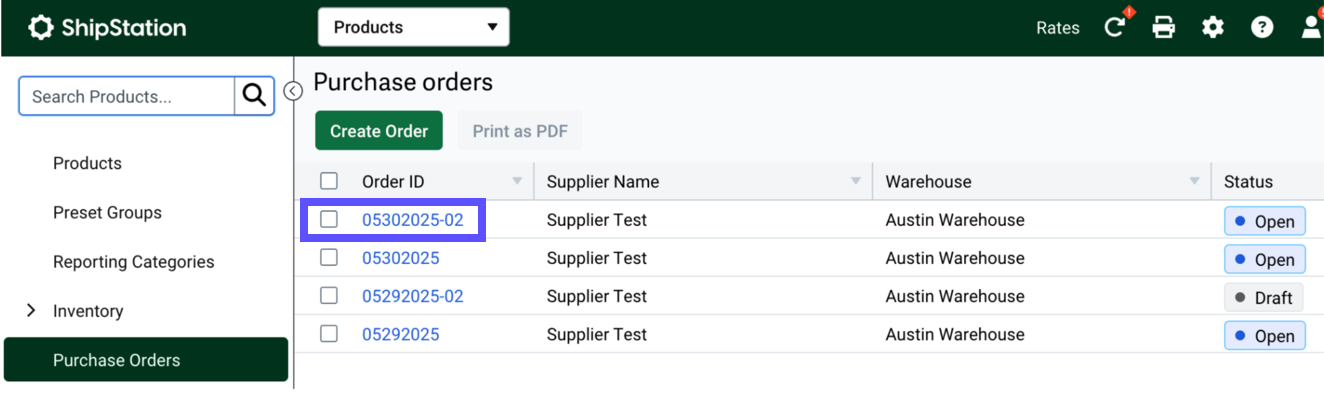Open the refresh stores icon
The height and width of the screenshot is (398, 1324).
(1115, 27)
